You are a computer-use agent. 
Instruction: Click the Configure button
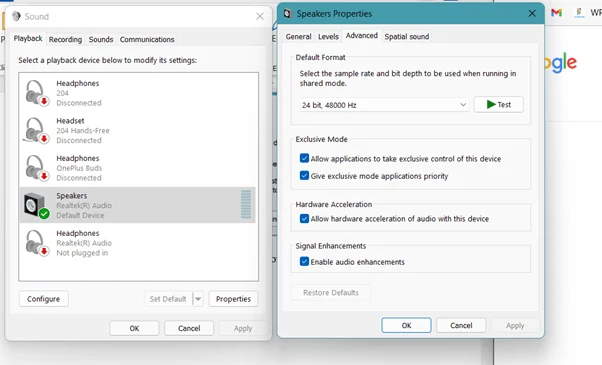coord(43,299)
